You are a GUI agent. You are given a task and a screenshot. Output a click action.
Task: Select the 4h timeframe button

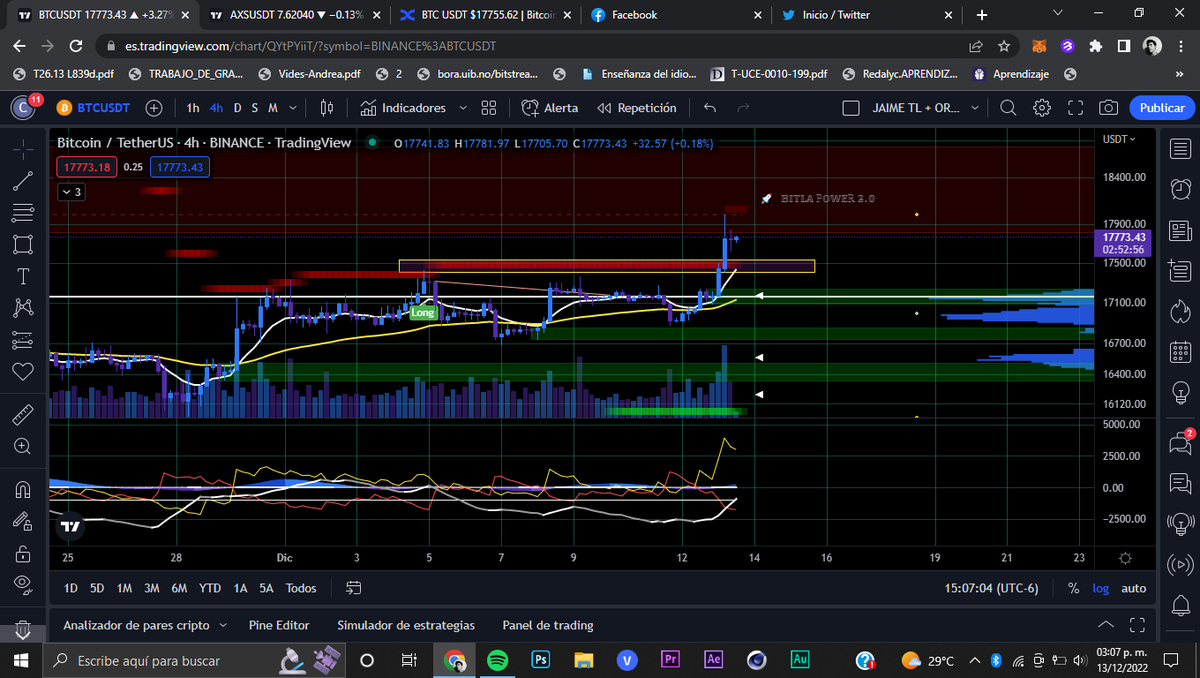[217, 108]
